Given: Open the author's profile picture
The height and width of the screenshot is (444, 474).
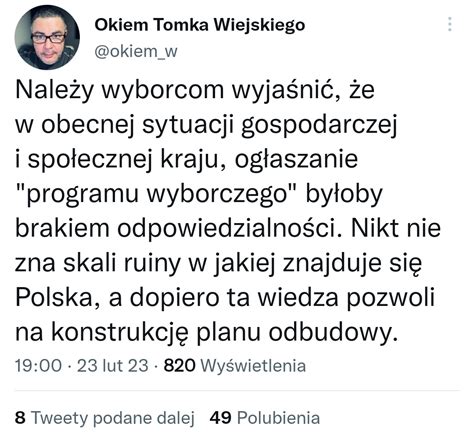Looking at the screenshot, I should 47,37.
